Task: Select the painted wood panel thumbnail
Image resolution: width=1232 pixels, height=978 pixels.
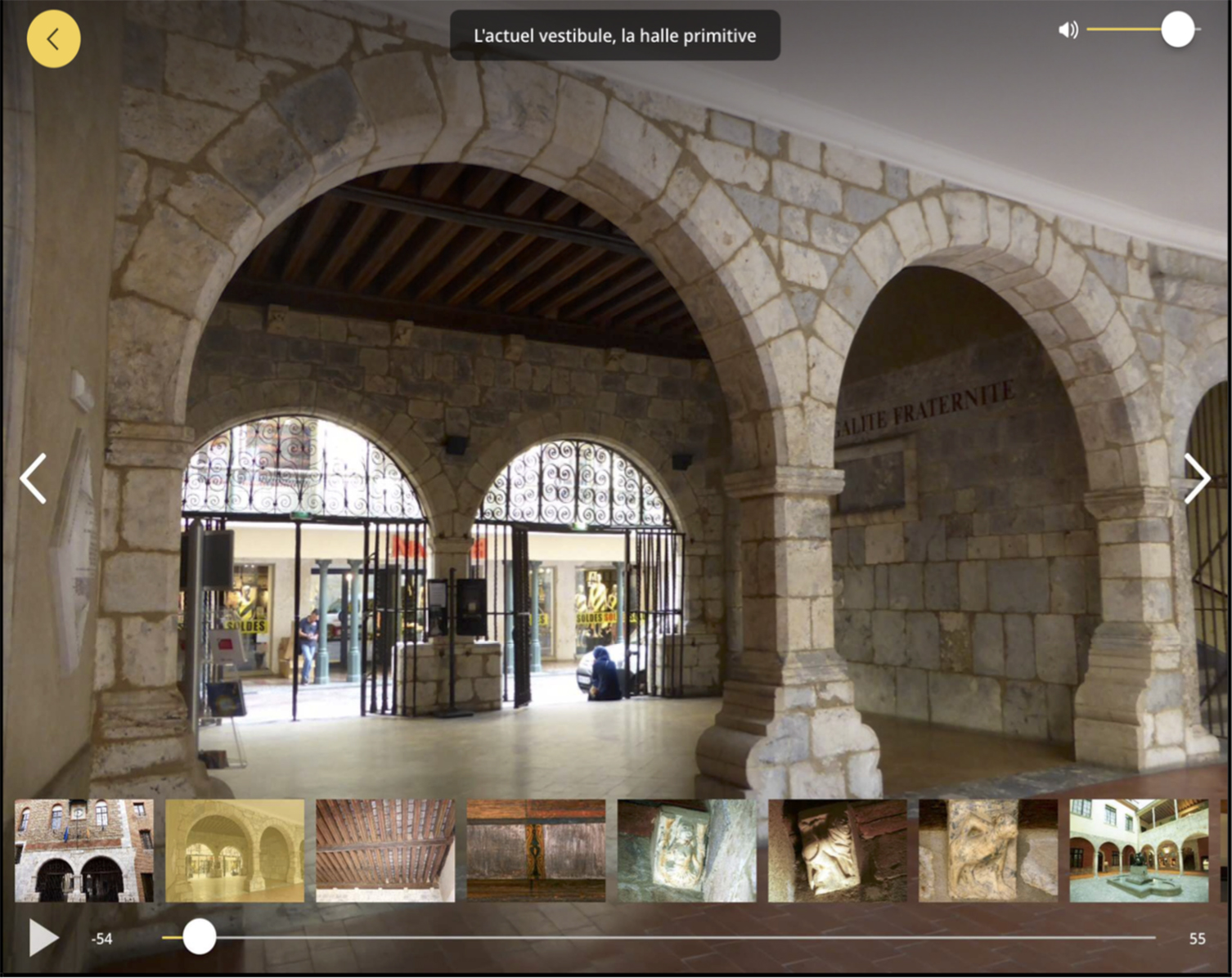Action: [536, 850]
